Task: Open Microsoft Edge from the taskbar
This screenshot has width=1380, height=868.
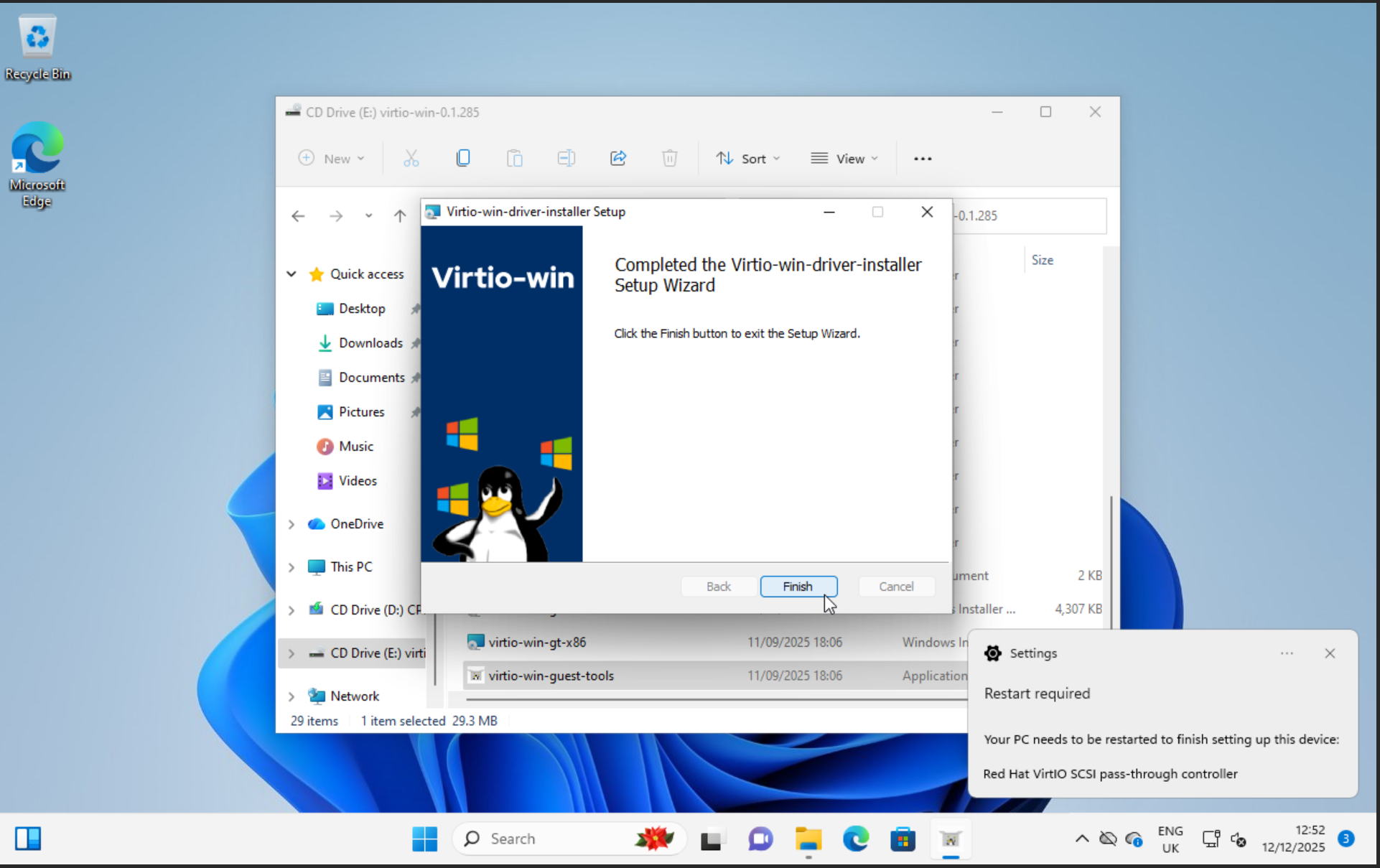Action: 856,839
